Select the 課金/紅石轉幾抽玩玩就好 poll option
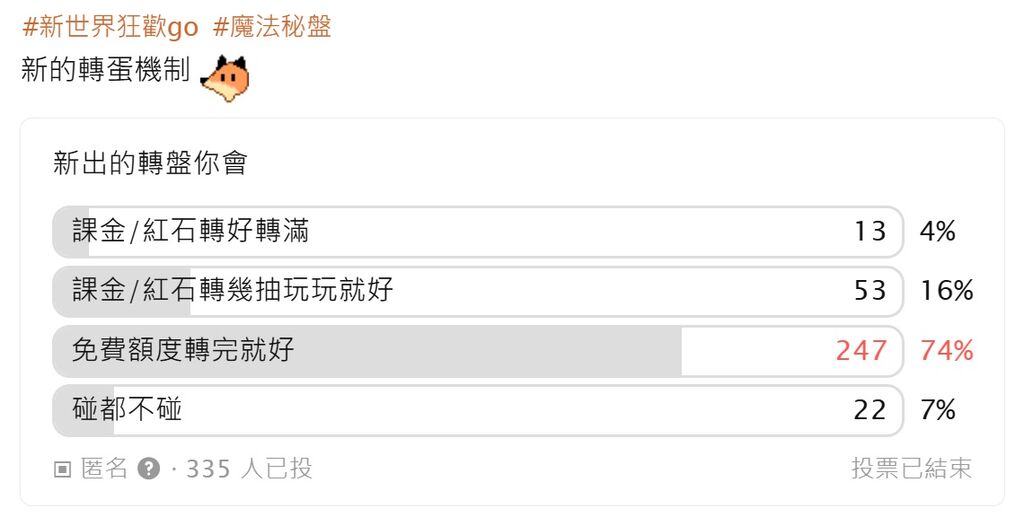The image size is (1024, 526). coord(478,291)
